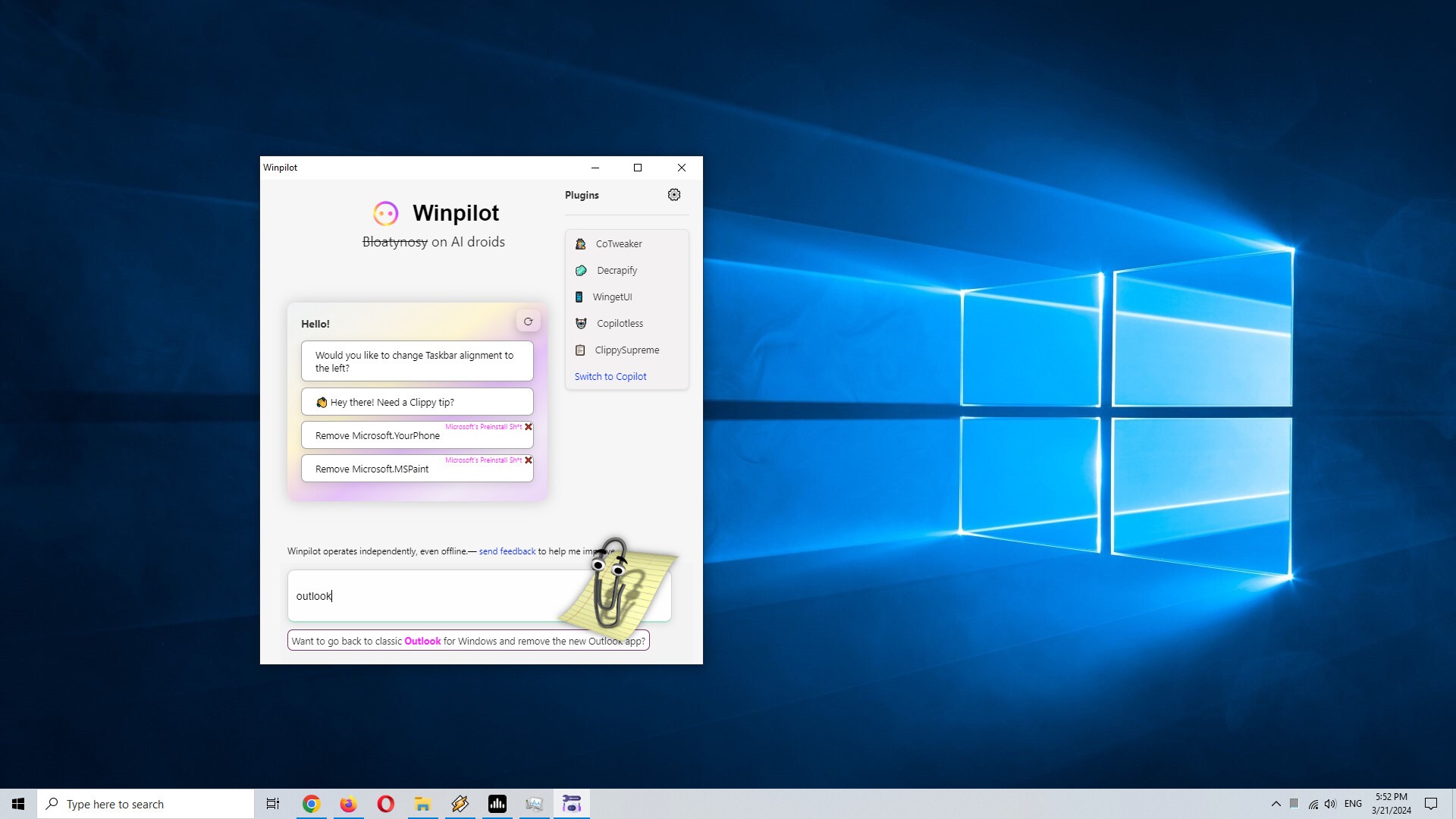The width and height of the screenshot is (1456, 819).
Task: Choose Remove Microsoft.YourPhone suggestion
Action: point(378,436)
